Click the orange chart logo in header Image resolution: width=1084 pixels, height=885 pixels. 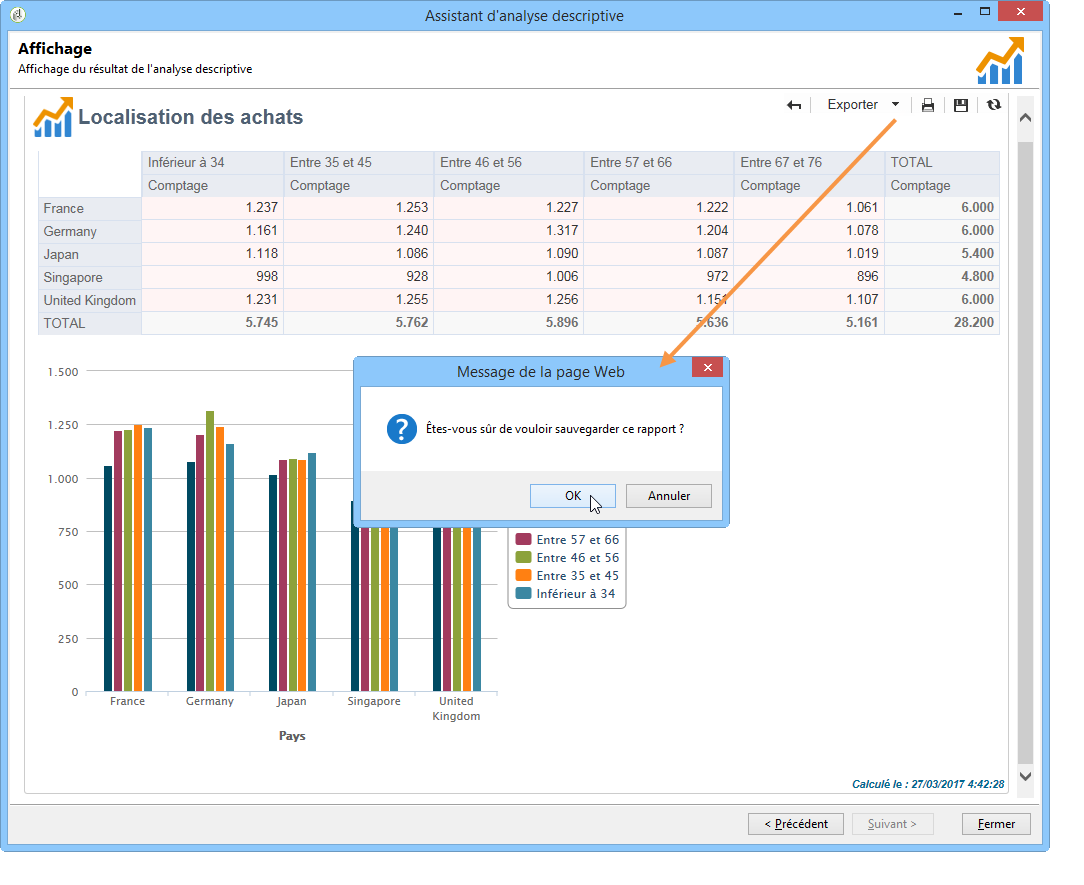pyautogui.click(x=999, y=61)
